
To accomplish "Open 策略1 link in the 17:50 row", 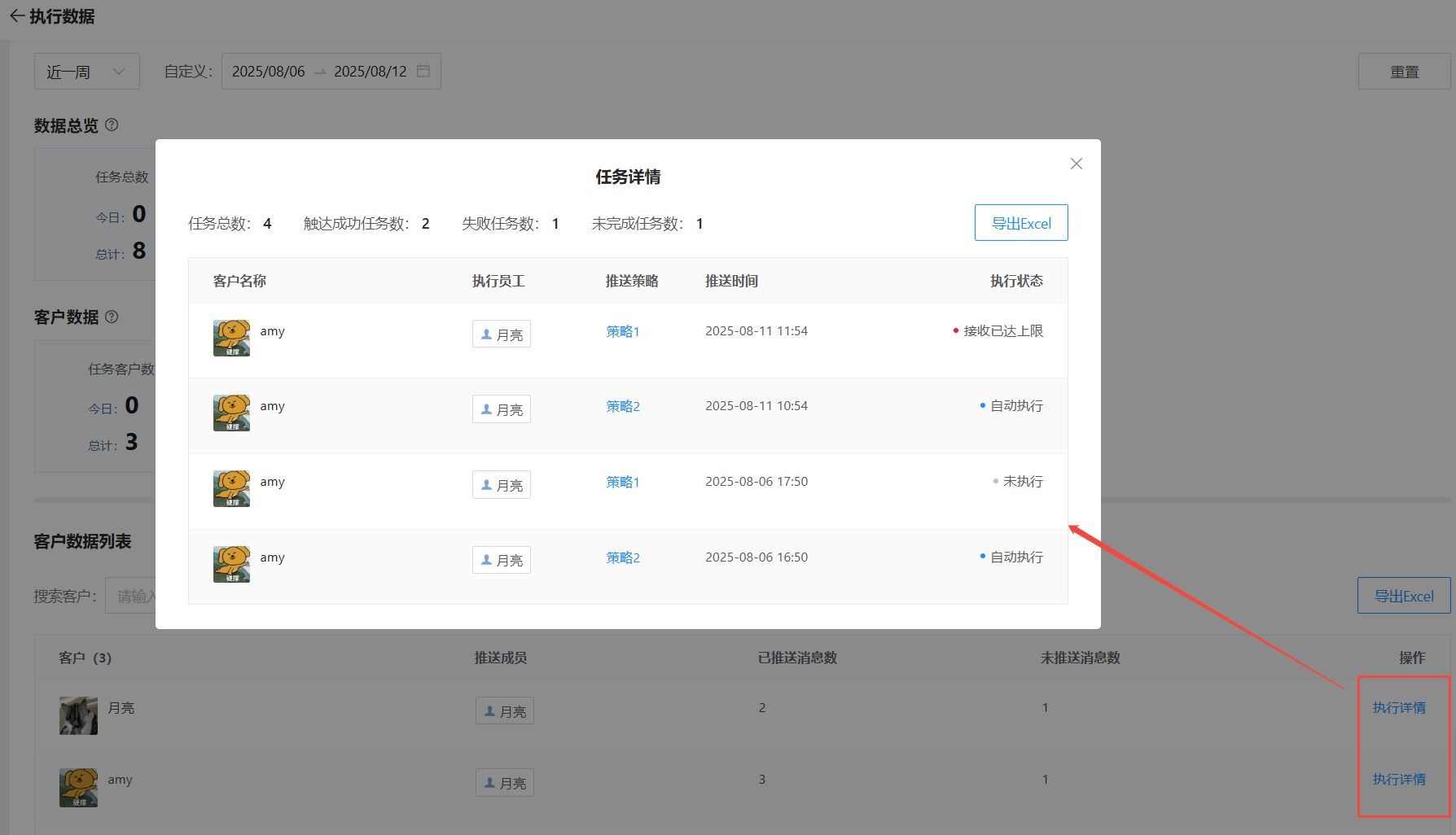I will (x=623, y=482).
